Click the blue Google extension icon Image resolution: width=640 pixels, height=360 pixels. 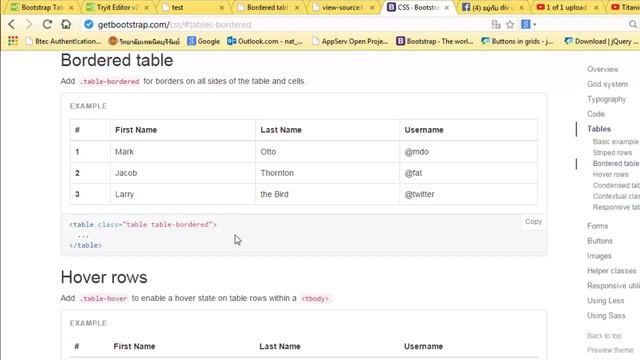(525, 24)
